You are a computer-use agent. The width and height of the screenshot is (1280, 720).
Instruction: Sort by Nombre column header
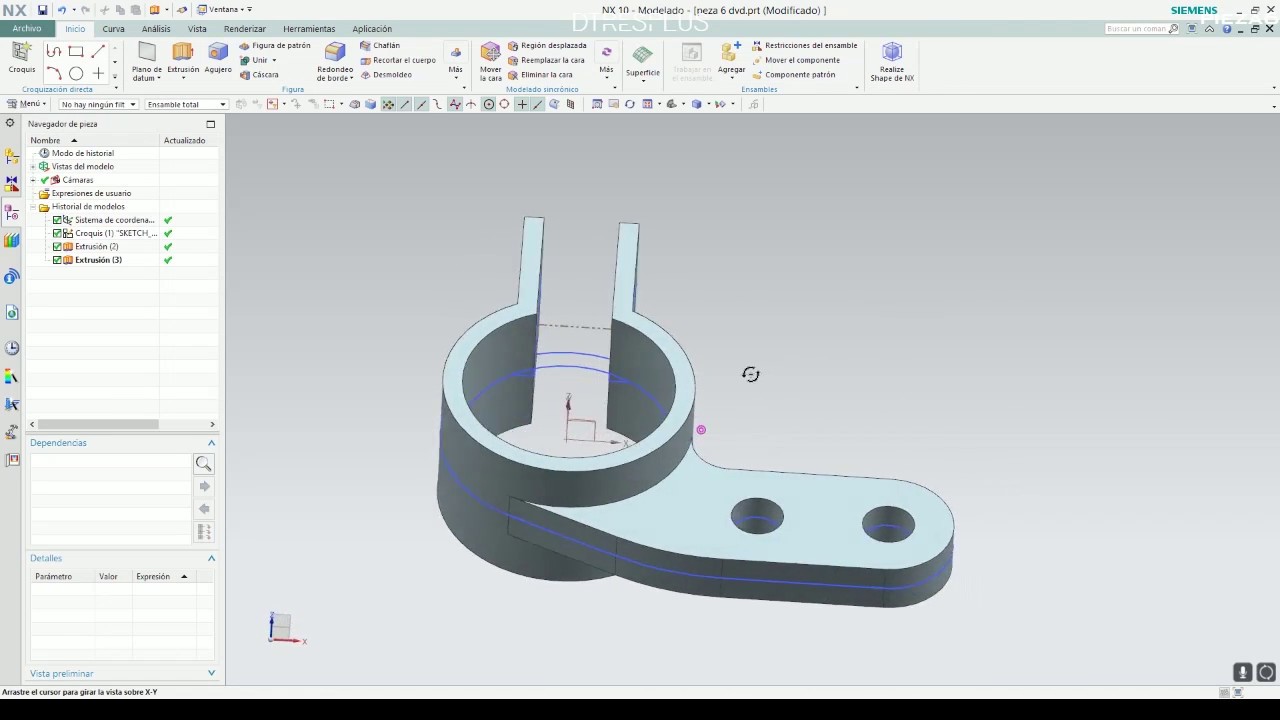(x=93, y=140)
